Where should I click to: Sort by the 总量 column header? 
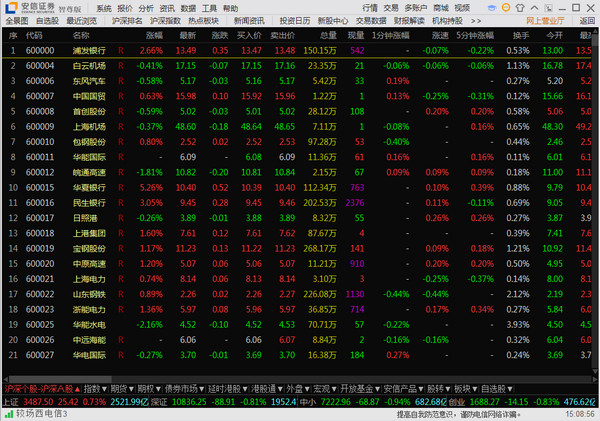coord(328,36)
